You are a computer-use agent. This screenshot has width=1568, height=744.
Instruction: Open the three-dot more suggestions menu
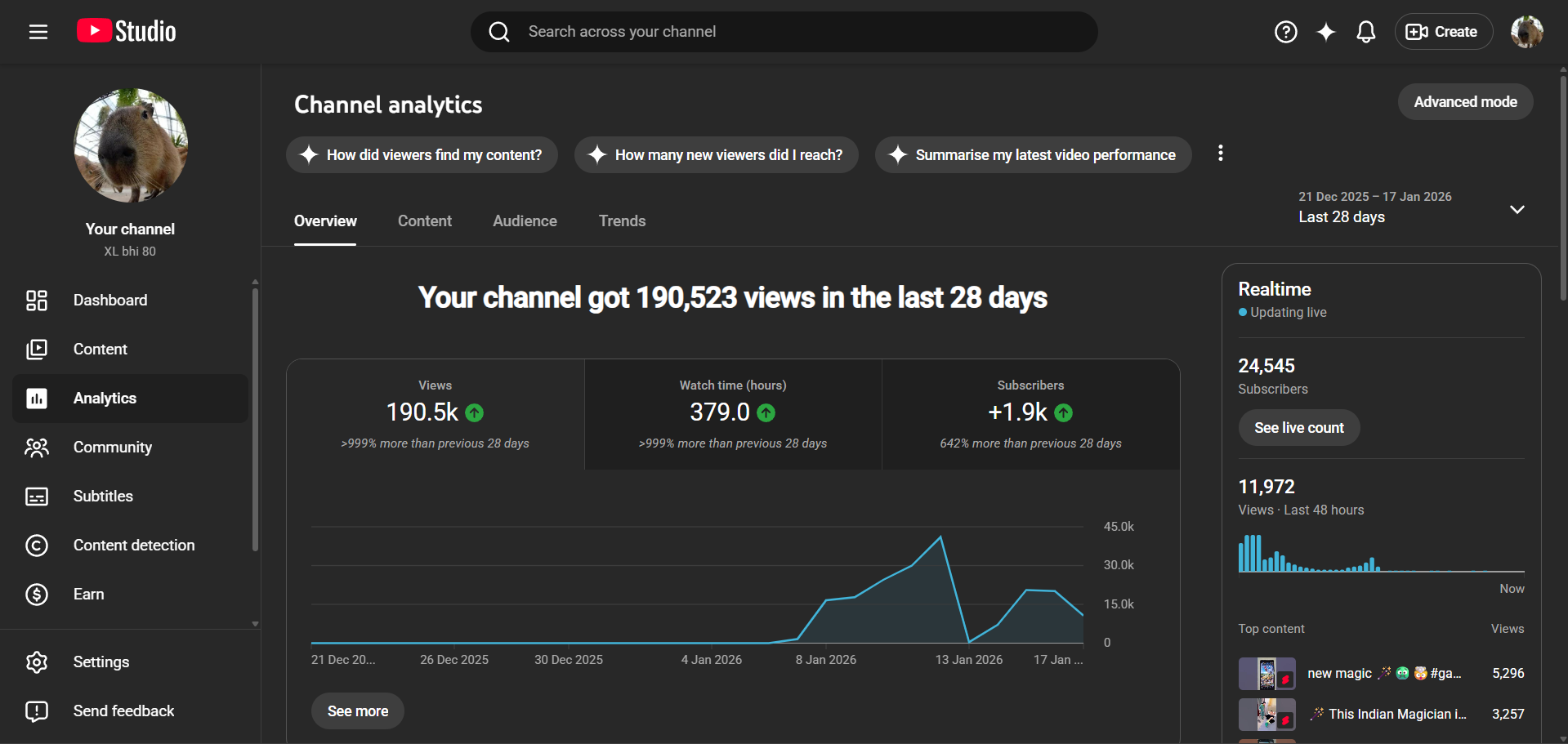(x=1220, y=154)
